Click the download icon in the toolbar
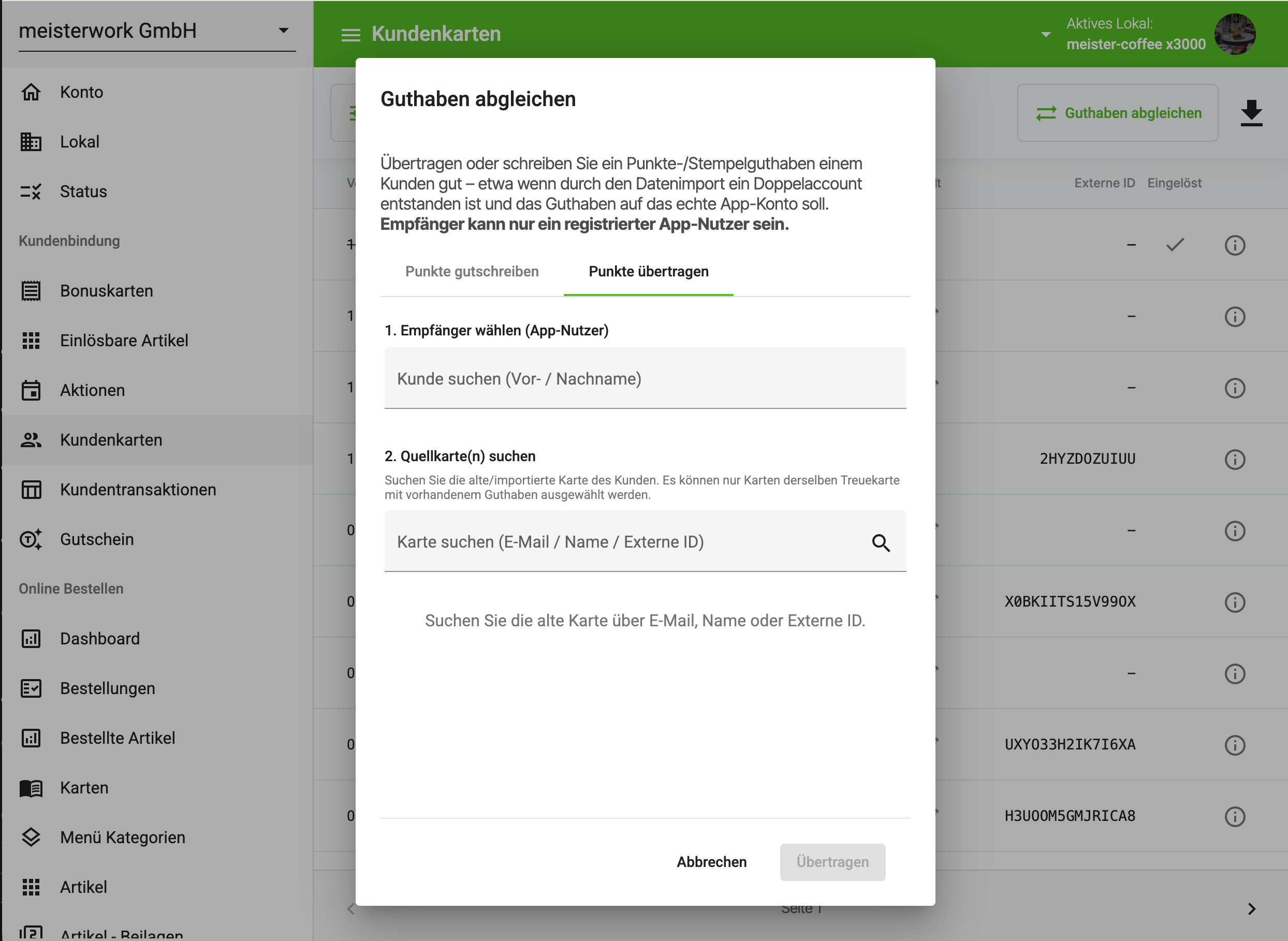 coord(1251,113)
